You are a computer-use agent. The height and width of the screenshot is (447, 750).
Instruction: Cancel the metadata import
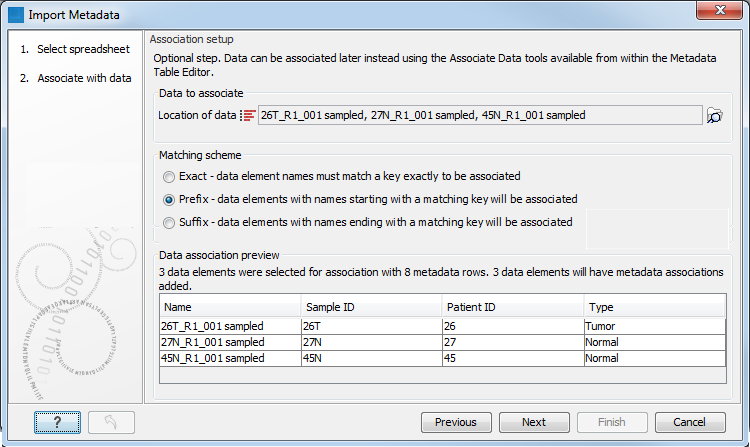(690, 423)
